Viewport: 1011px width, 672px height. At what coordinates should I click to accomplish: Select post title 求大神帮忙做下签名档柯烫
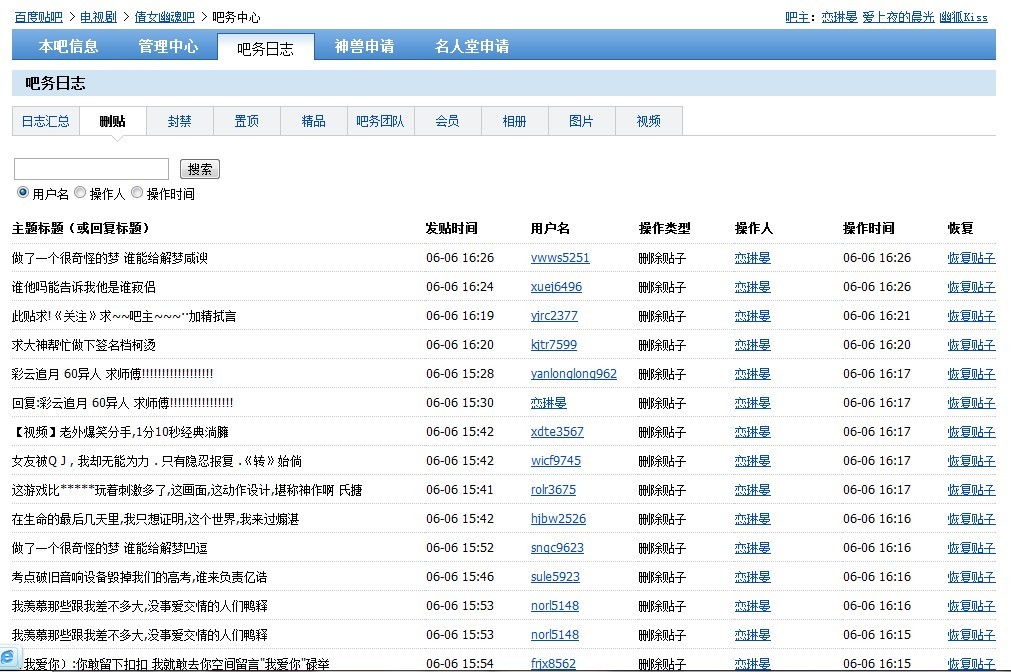pyautogui.click(x=84, y=345)
